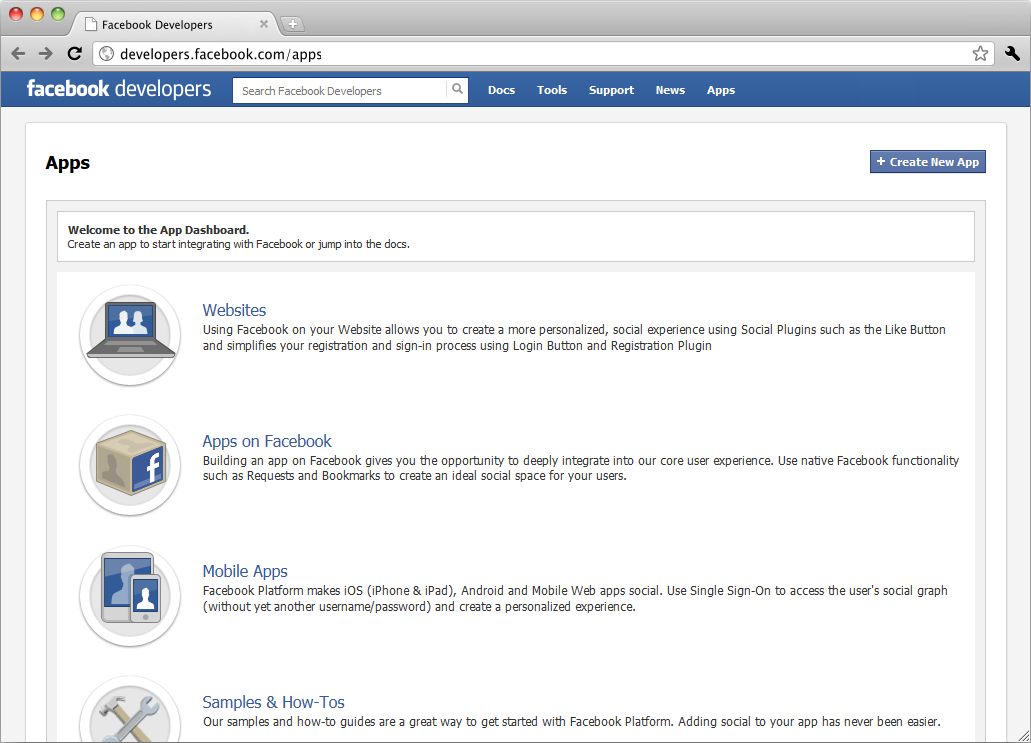Click the search magnifier icon
The image size is (1031, 743).
457,90
